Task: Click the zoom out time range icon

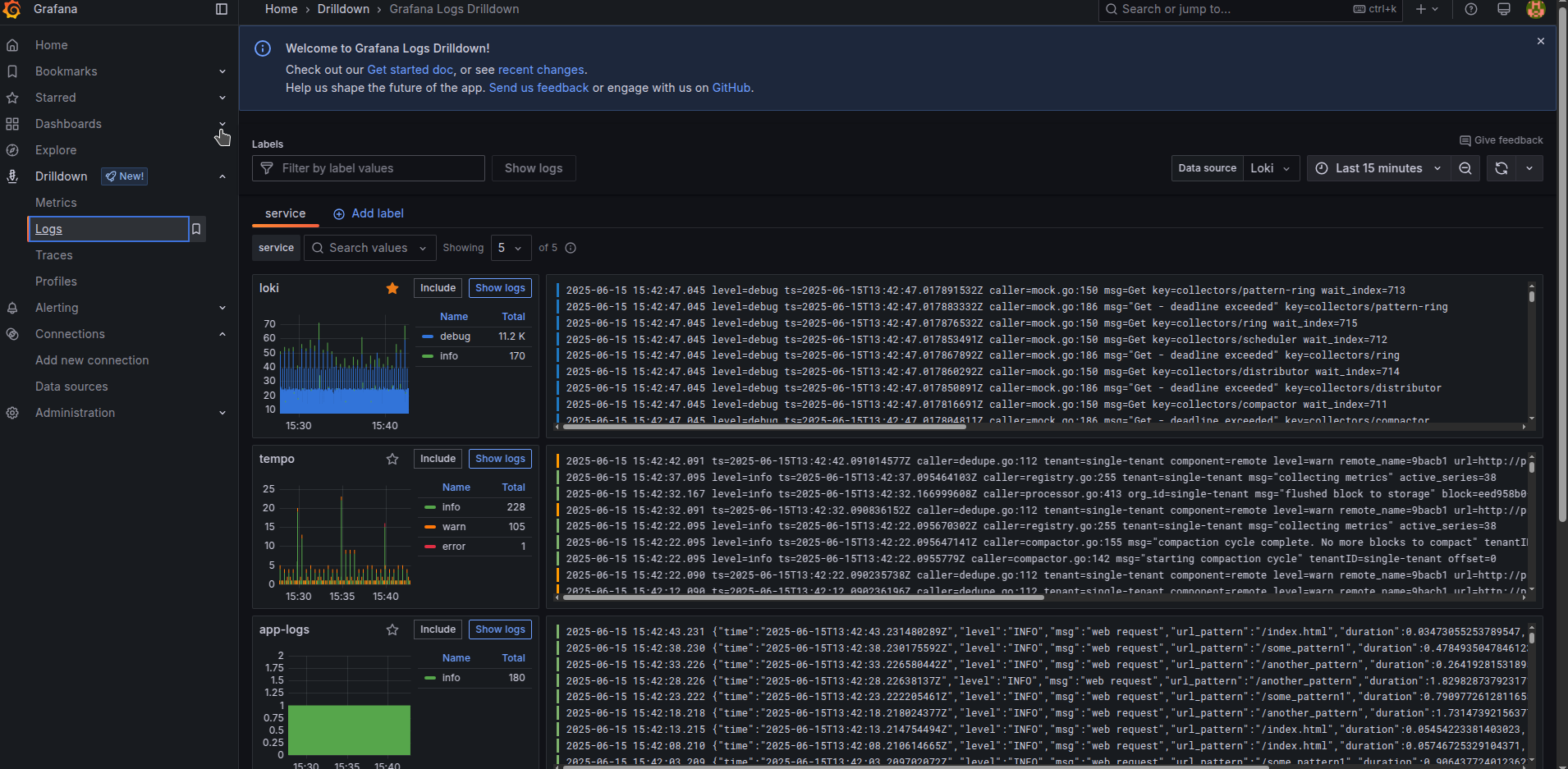Action: 1465,168
